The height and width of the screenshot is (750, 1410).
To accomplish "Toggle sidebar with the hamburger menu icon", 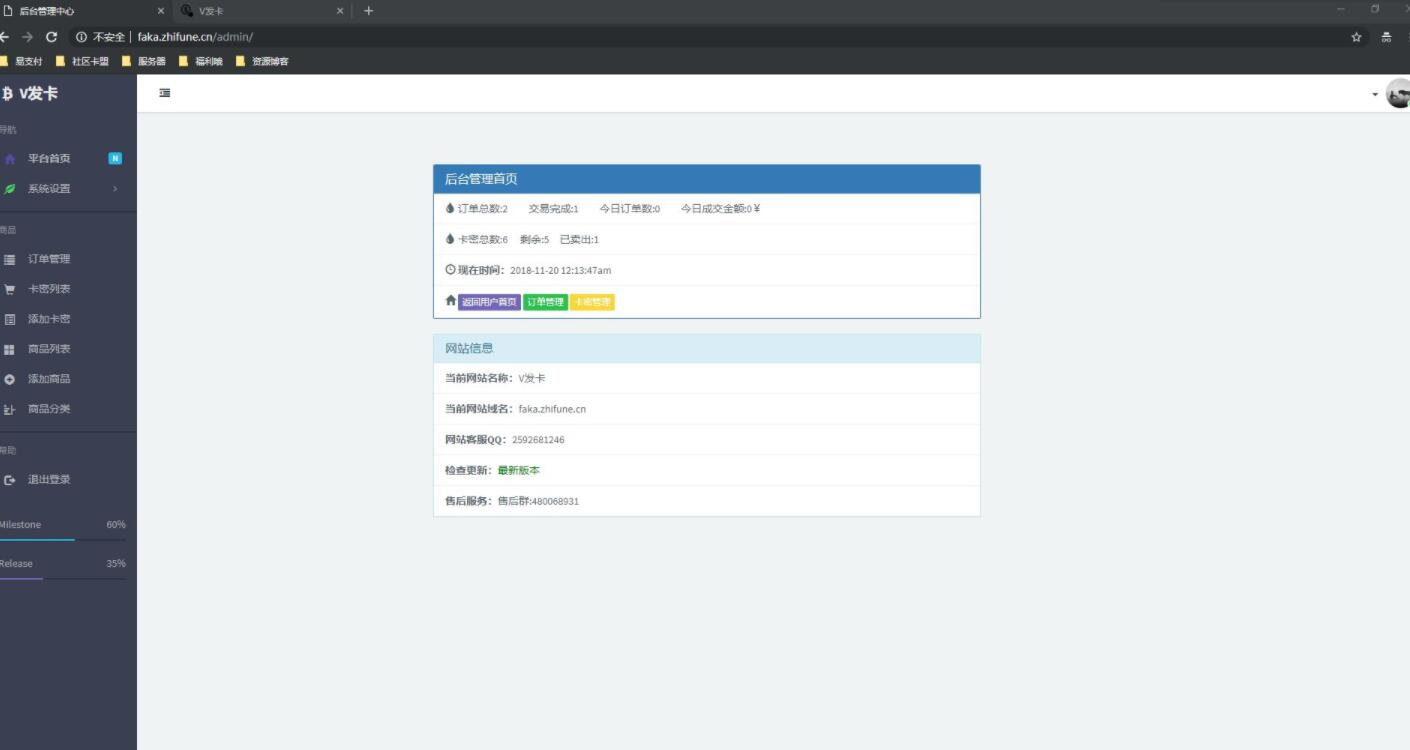I will coord(165,93).
